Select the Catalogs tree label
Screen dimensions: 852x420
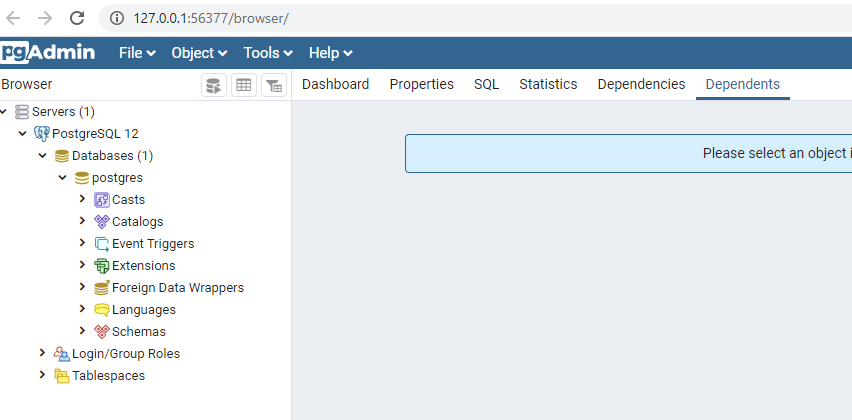click(138, 222)
